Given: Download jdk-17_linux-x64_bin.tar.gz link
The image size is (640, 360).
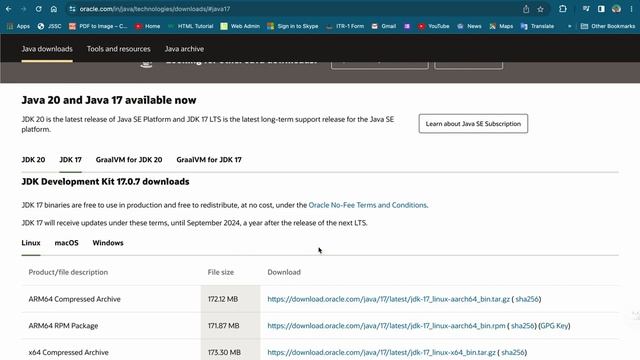Looking at the screenshot, I should click(381, 352).
